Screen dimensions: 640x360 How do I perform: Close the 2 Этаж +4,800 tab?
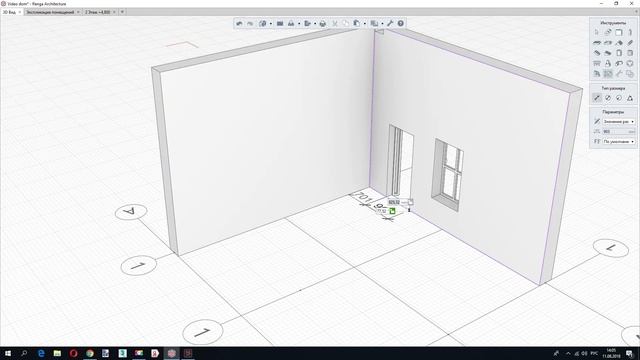[x=114, y=12]
